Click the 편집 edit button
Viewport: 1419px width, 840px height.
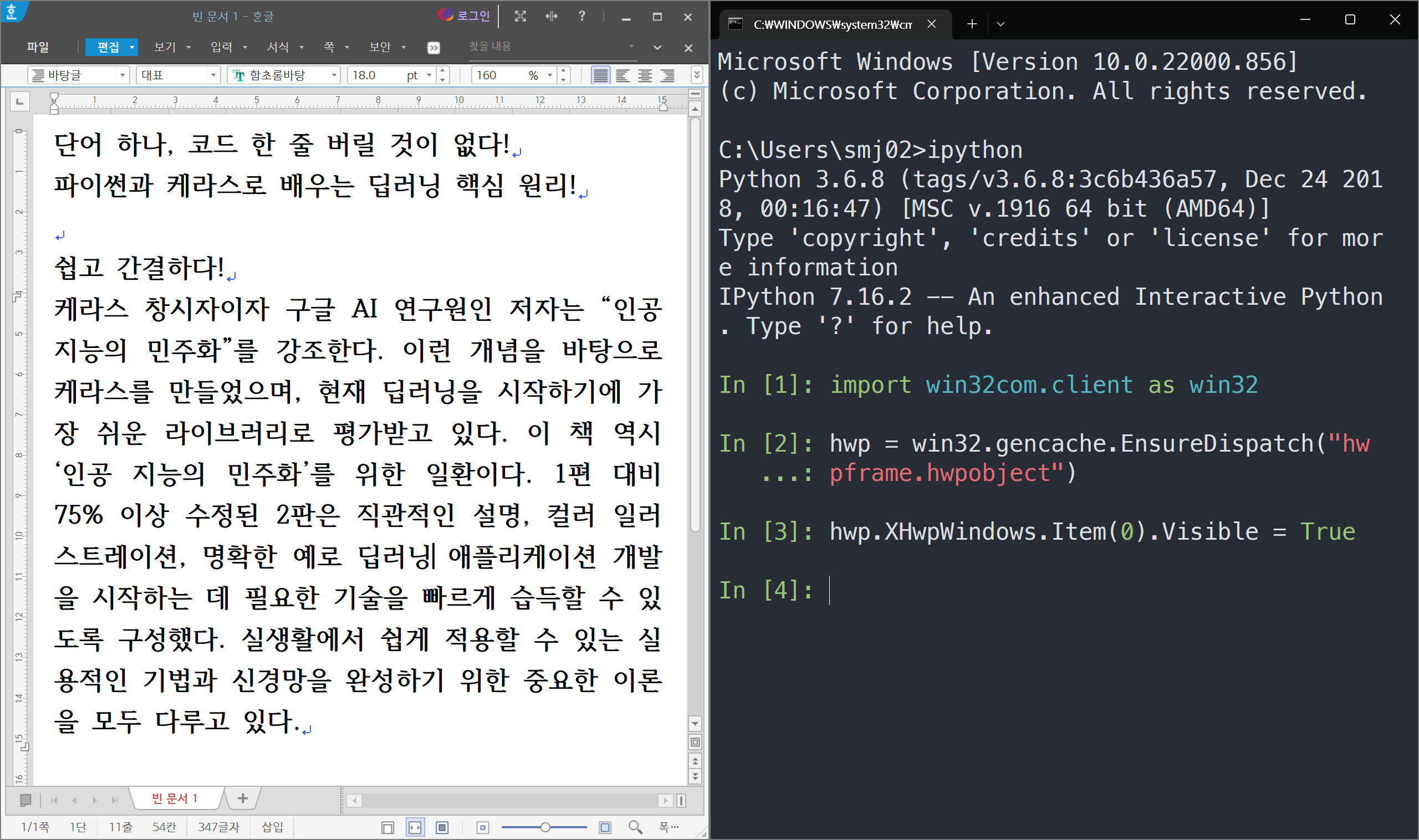point(108,47)
